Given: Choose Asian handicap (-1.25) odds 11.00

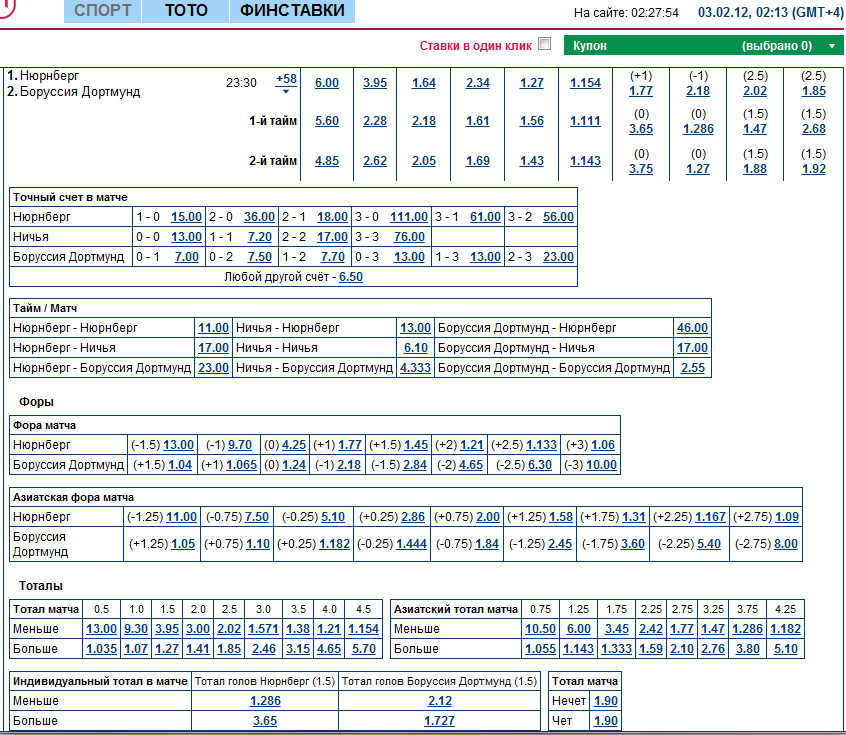Looking at the screenshot, I should 181,517.
